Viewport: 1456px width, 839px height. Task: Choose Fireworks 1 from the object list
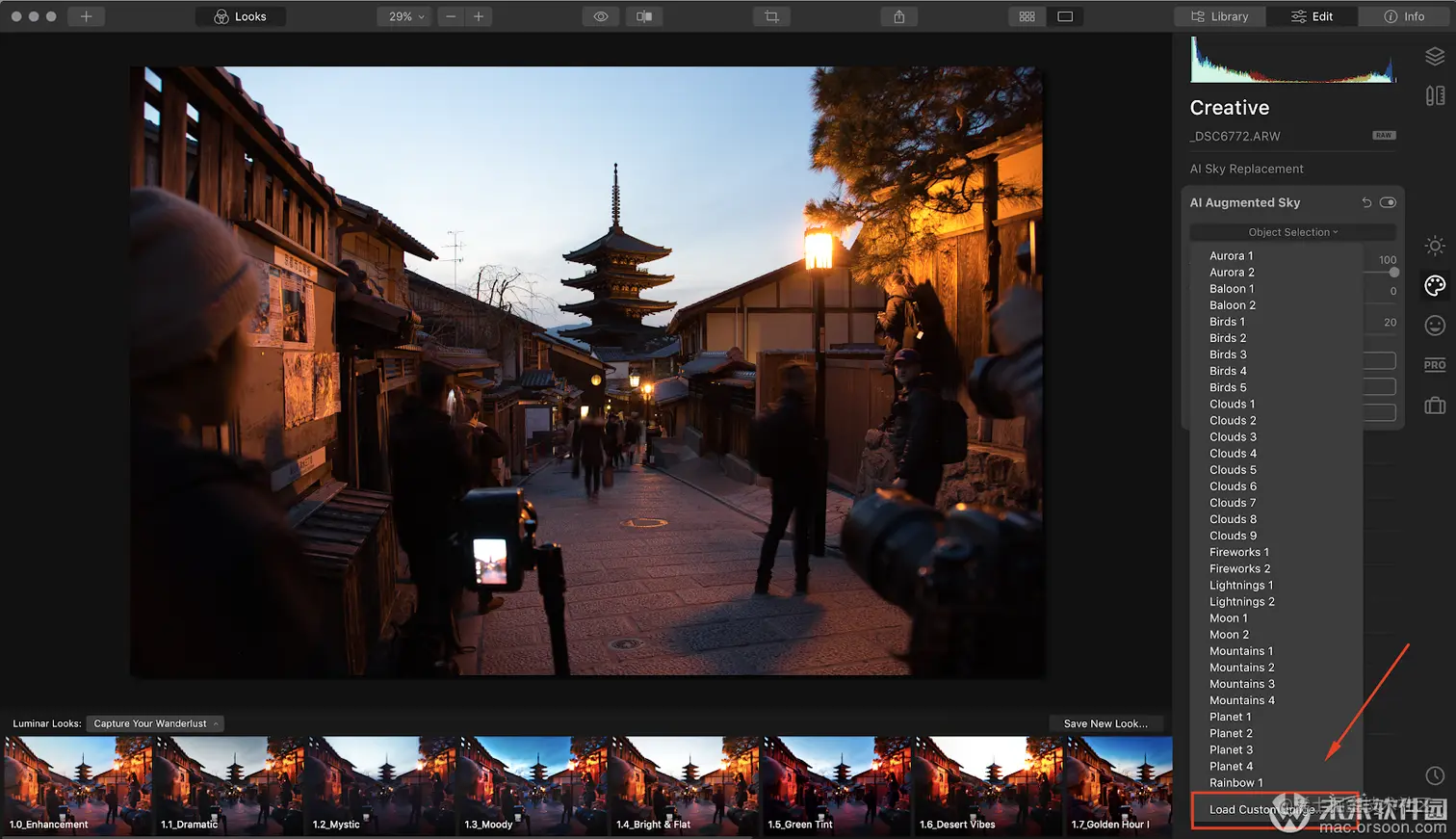point(1238,552)
